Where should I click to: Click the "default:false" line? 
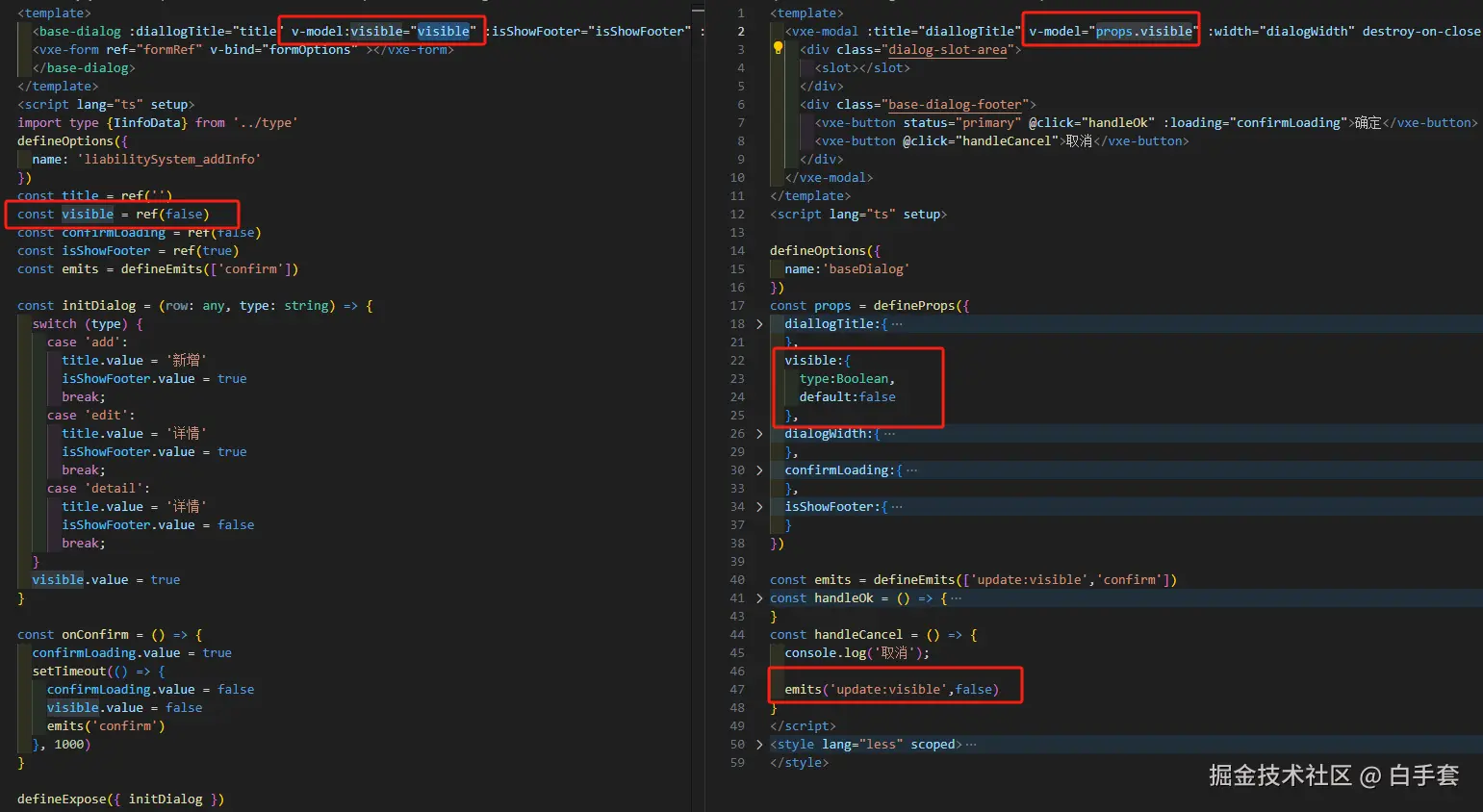(847, 397)
